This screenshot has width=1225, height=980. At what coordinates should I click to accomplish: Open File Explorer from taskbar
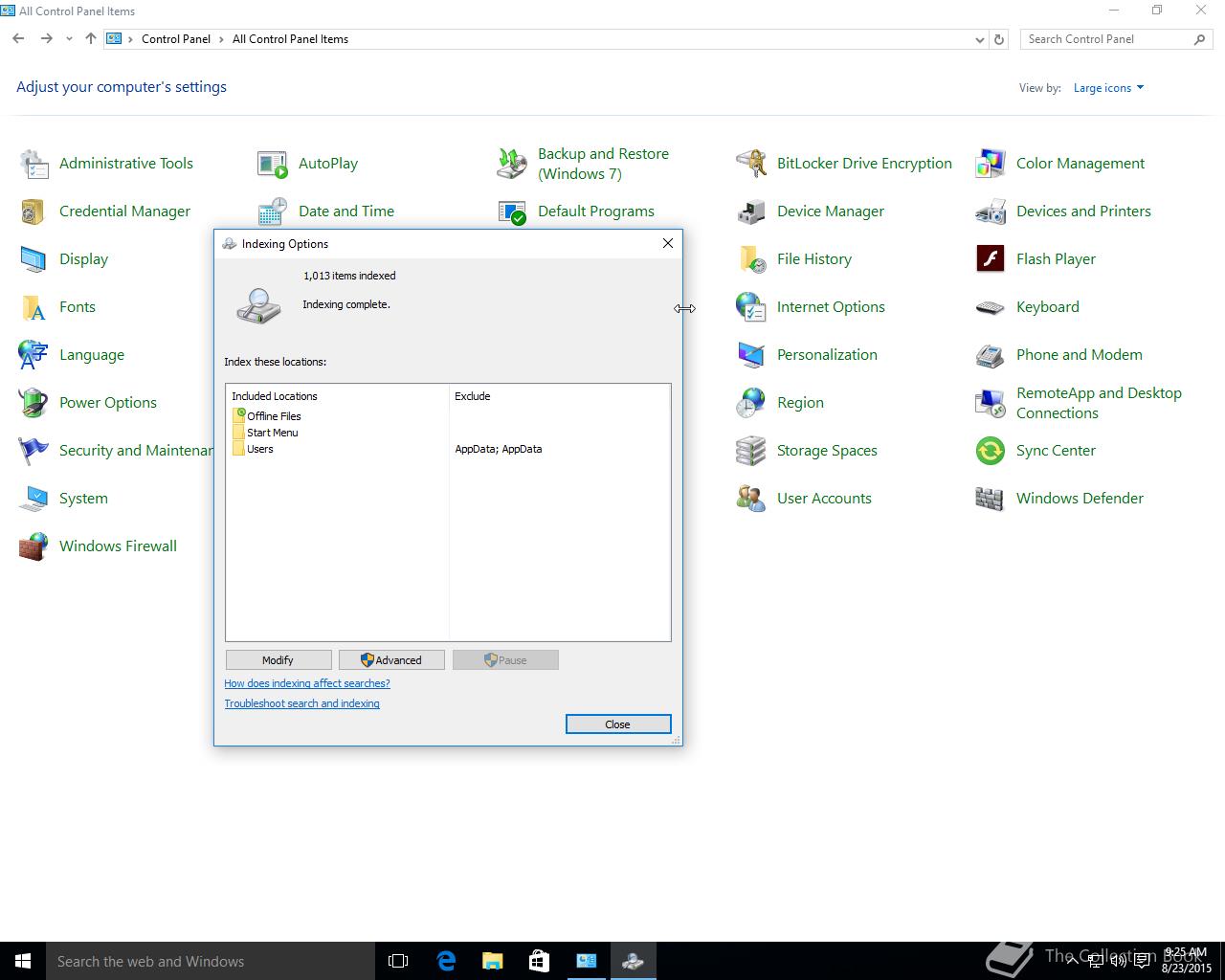click(492, 961)
